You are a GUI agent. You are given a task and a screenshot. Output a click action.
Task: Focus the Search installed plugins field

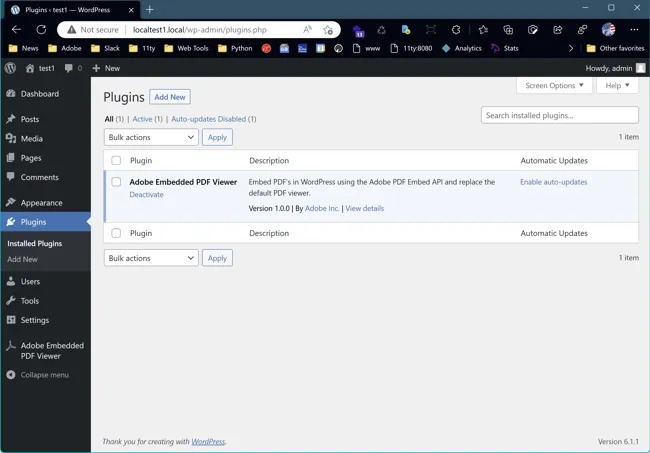click(x=559, y=115)
